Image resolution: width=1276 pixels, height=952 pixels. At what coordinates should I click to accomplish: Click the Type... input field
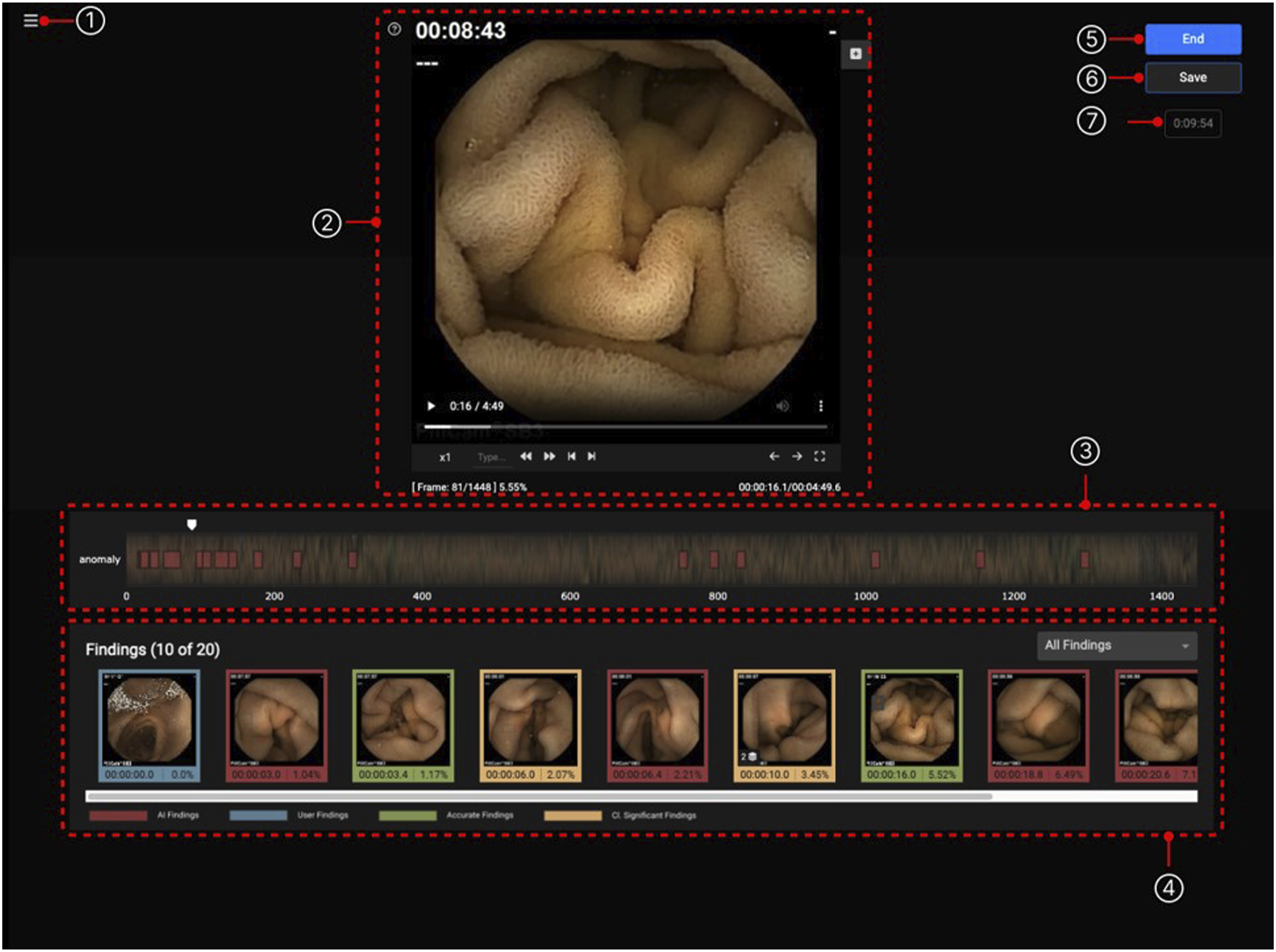point(491,457)
